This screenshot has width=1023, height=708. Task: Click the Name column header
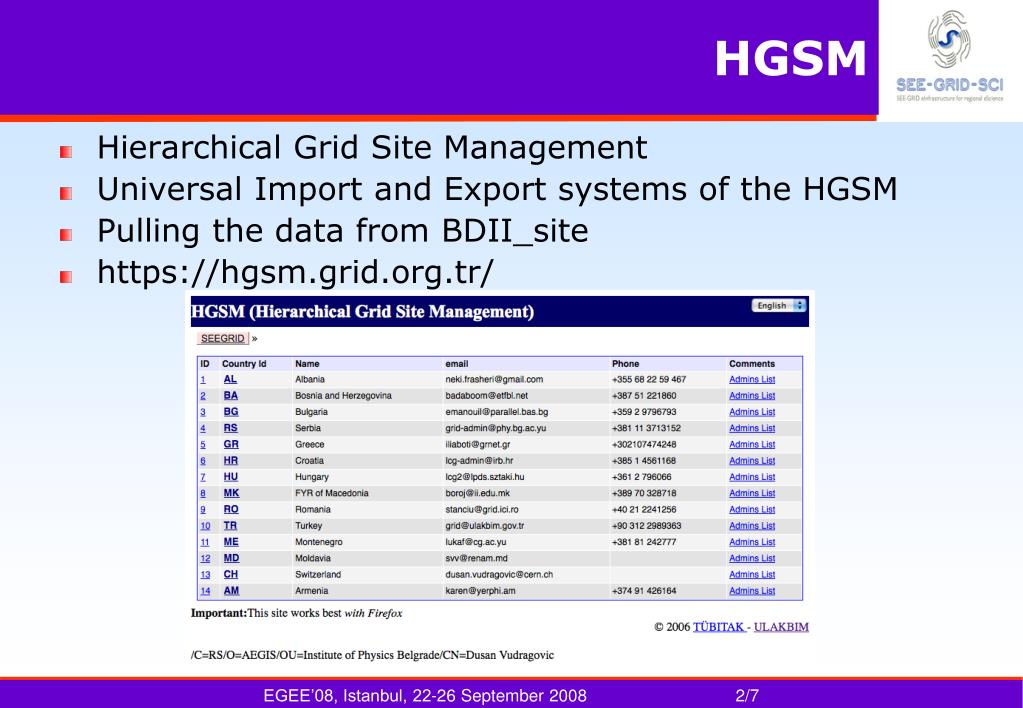point(307,364)
